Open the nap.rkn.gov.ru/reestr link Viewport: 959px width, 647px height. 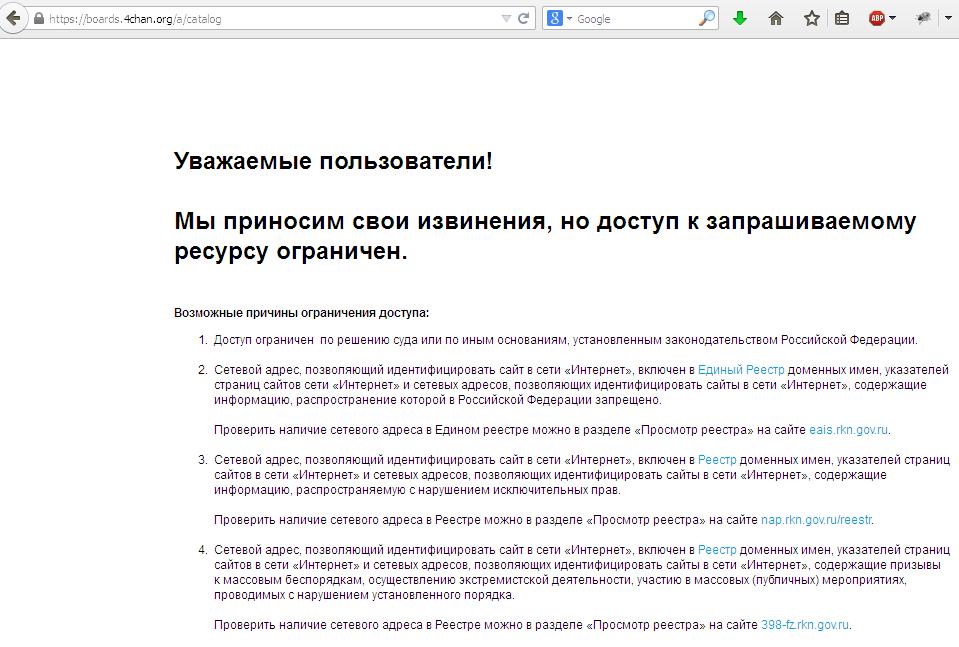[x=816, y=520]
